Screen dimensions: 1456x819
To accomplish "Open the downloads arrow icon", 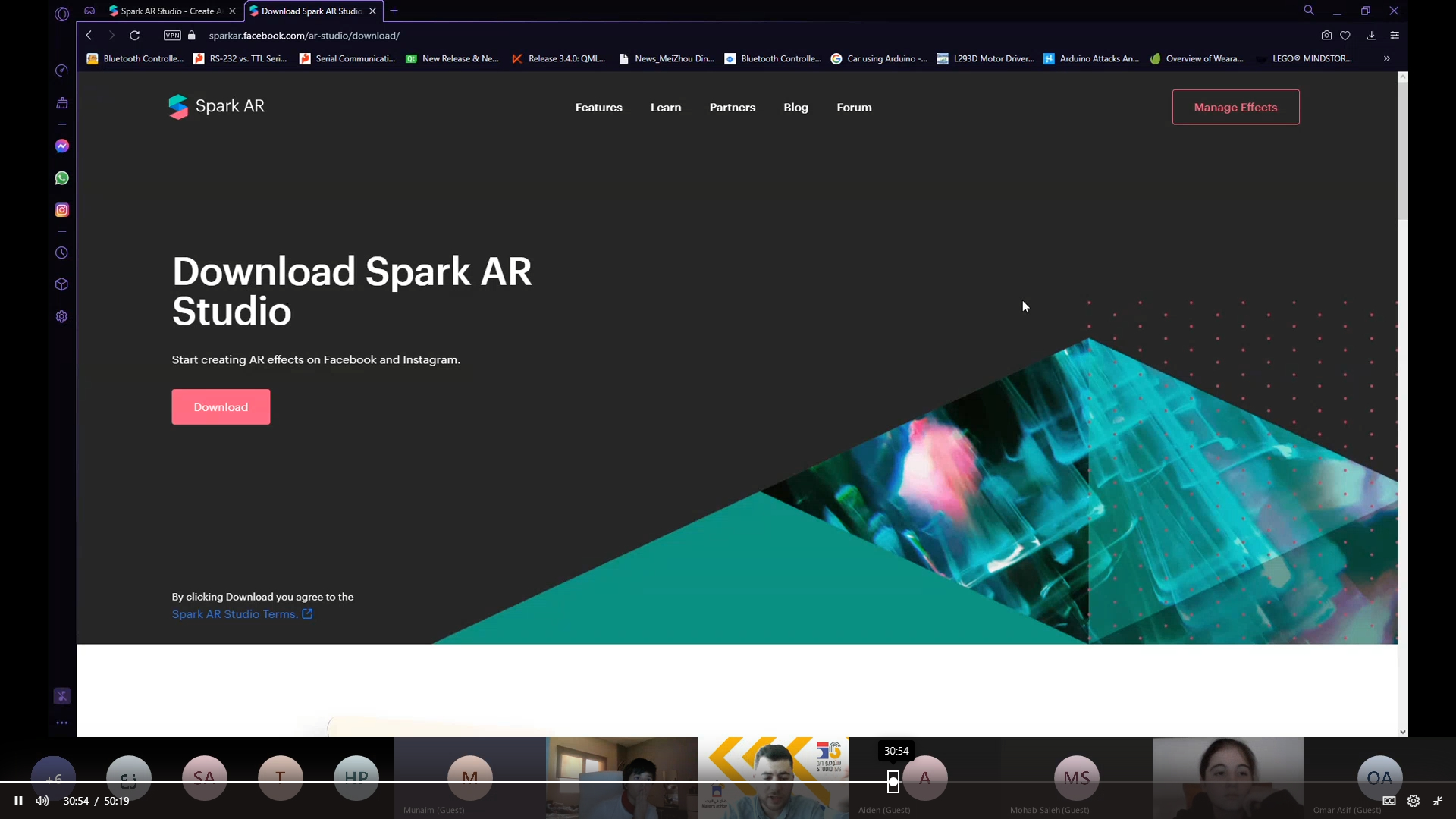I will pyautogui.click(x=1372, y=36).
